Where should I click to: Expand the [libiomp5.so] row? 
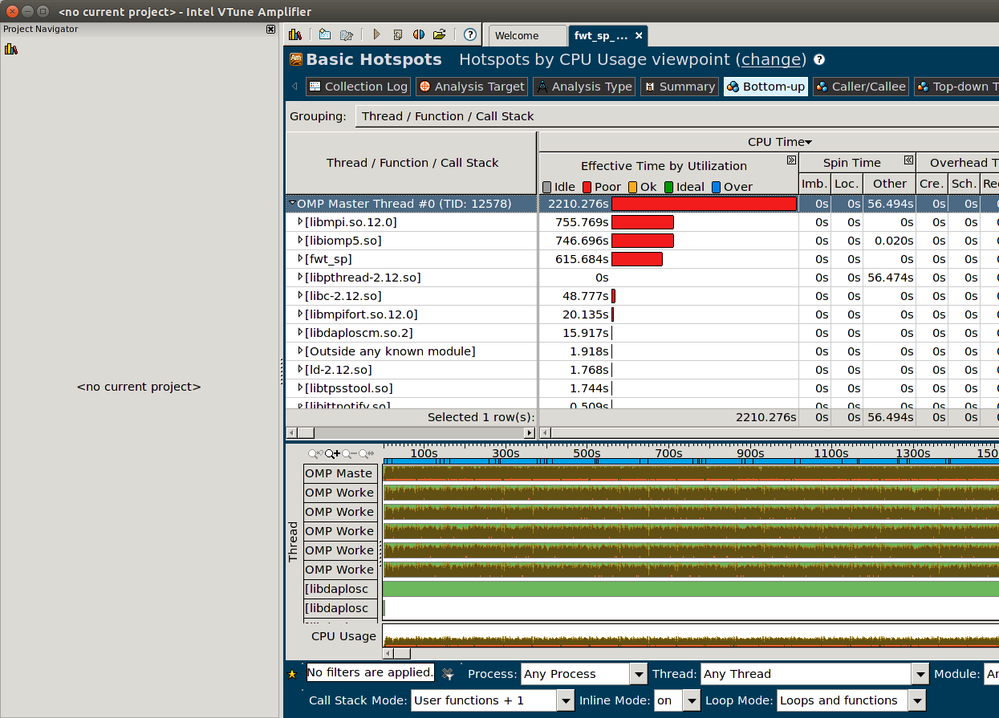tap(300, 240)
